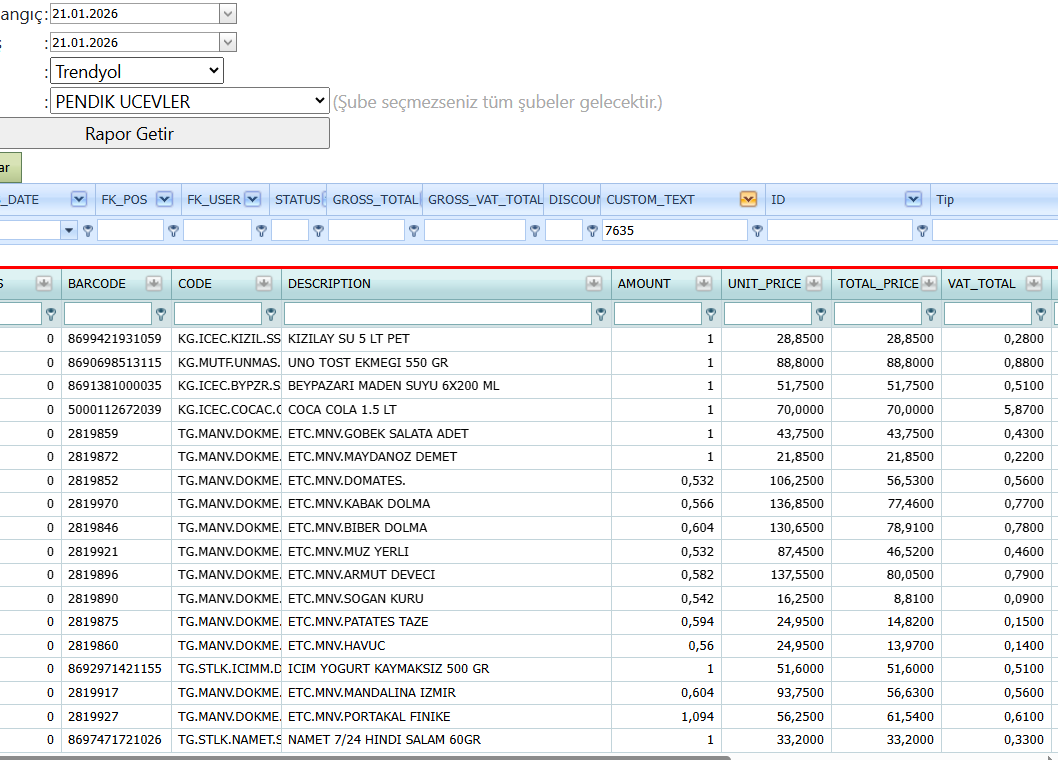Click ETC.MNV.KABAK DOLMA description cell
The image size is (1058, 760).
[x=447, y=504]
